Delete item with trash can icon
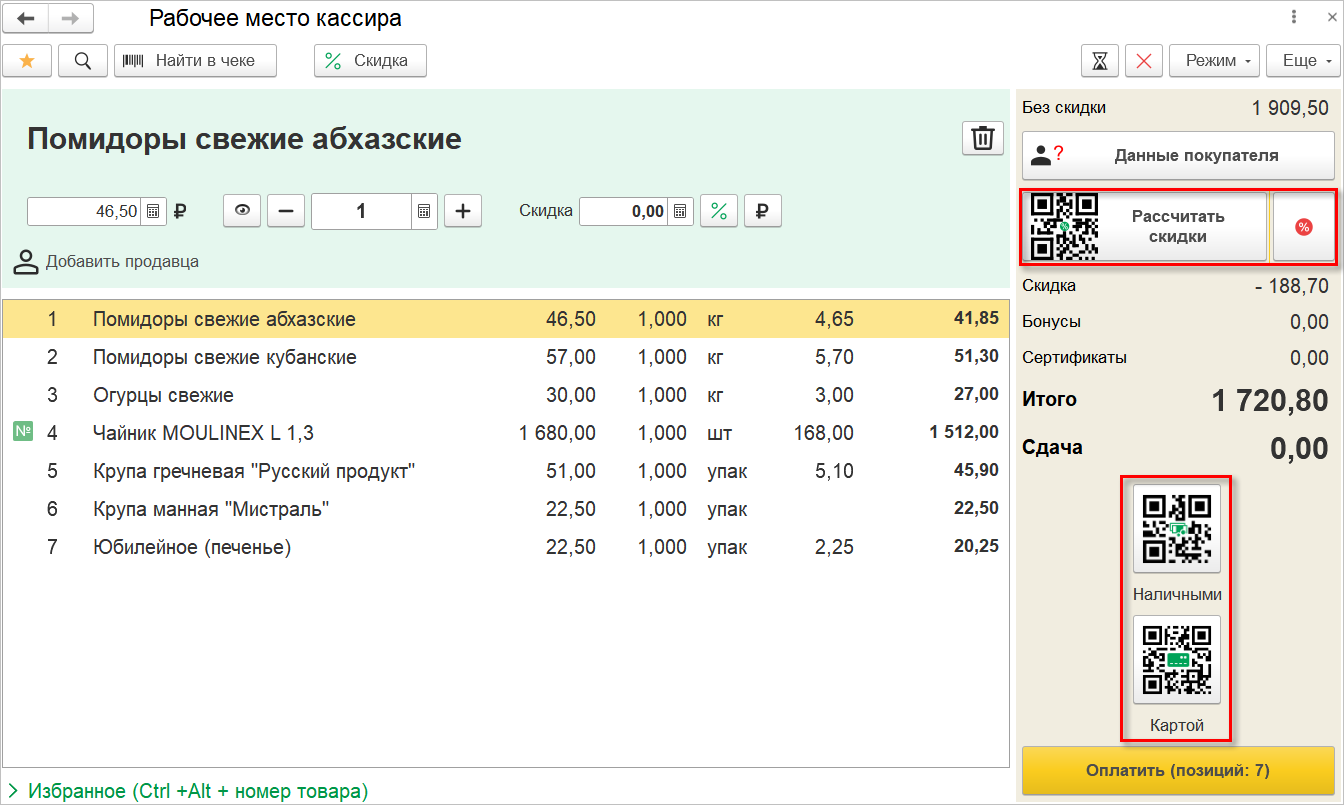 pos(982,138)
